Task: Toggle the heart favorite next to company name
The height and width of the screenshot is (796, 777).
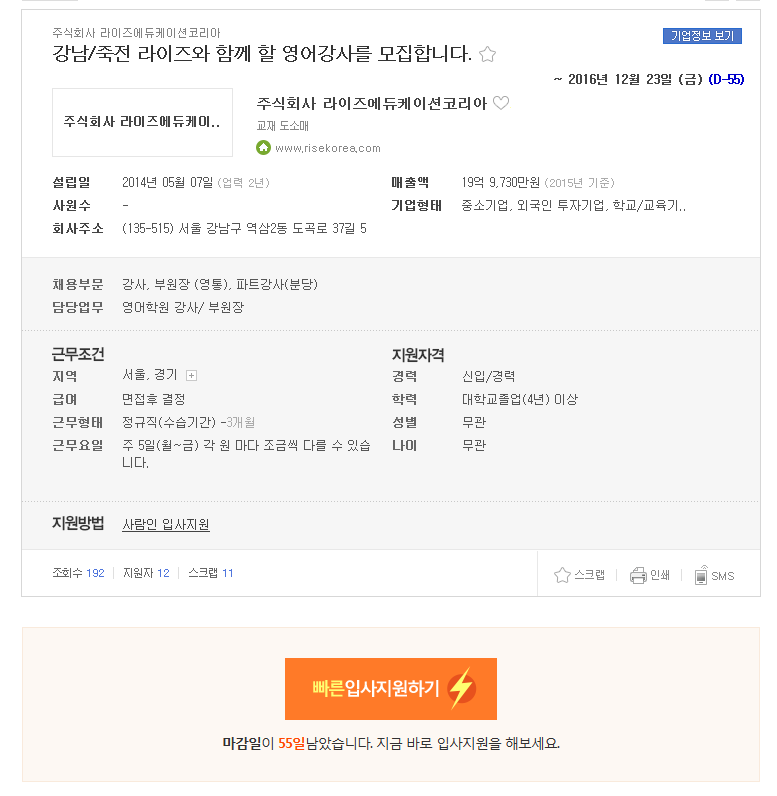Action: pos(501,103)
